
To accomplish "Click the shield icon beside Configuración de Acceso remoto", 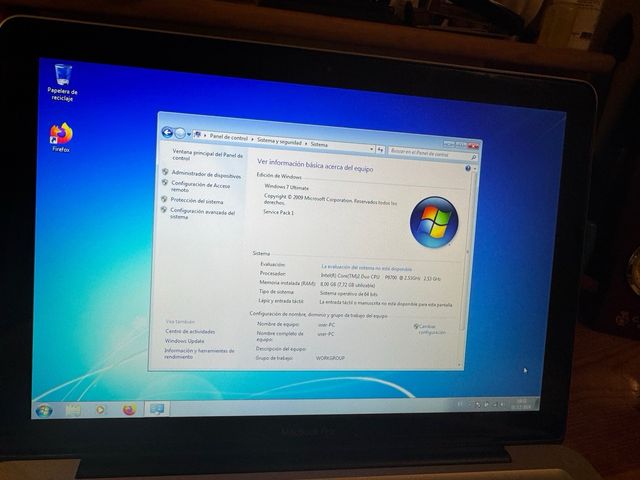I will tap(165, 182).
